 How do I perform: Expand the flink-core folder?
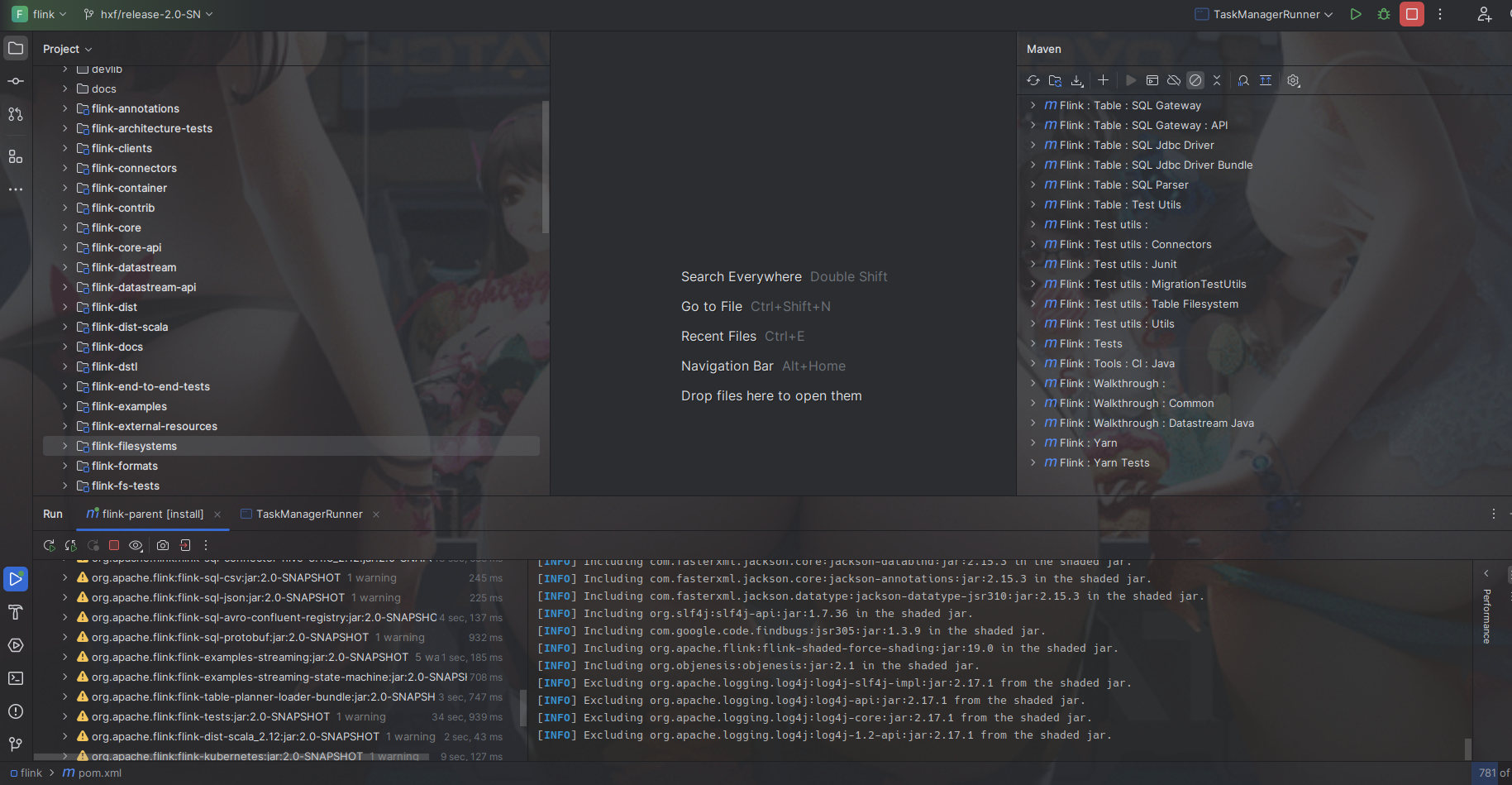[64, 227]
